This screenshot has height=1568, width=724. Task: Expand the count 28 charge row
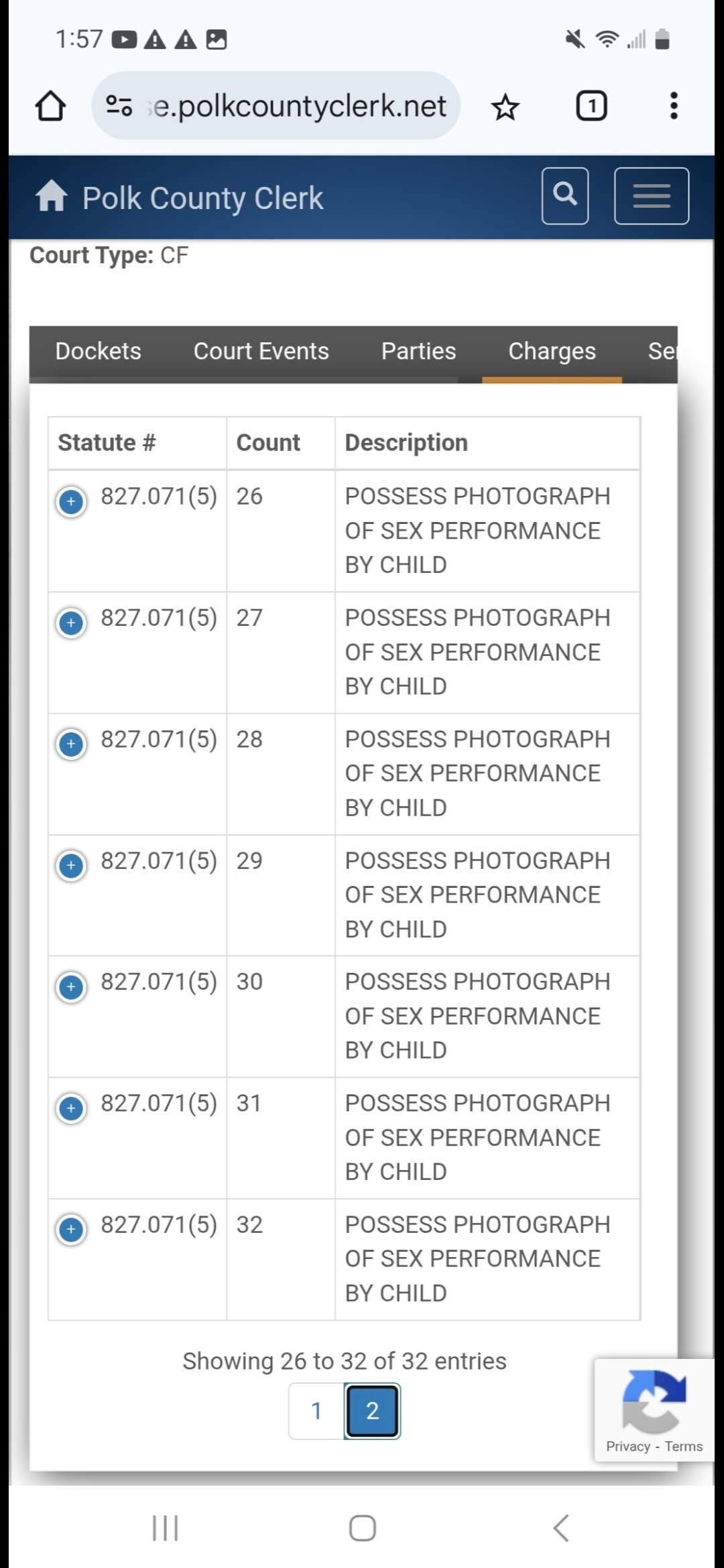tap(71, 744)
